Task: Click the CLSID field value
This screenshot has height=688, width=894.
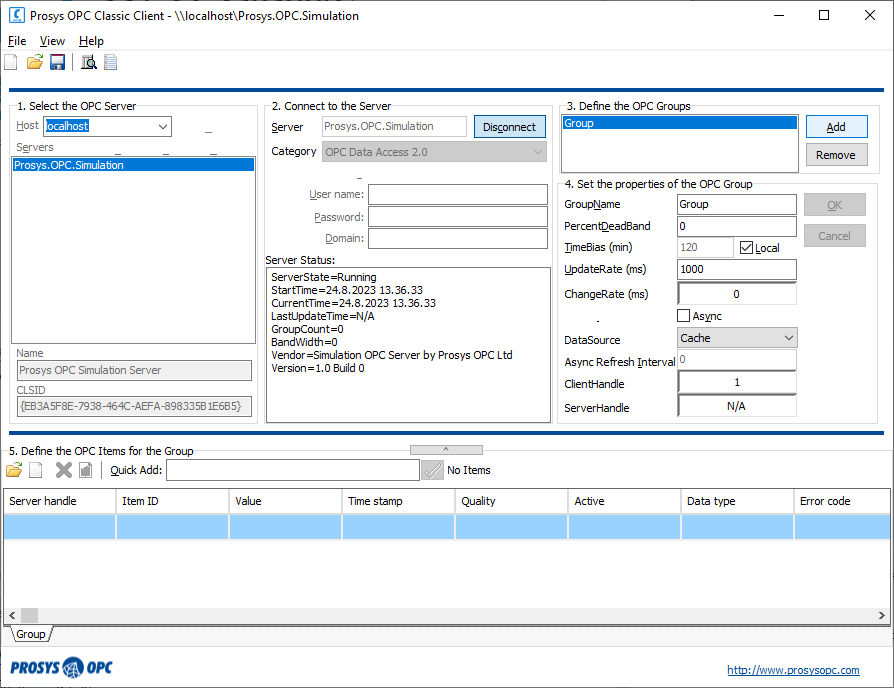Action: click(134, 406)
